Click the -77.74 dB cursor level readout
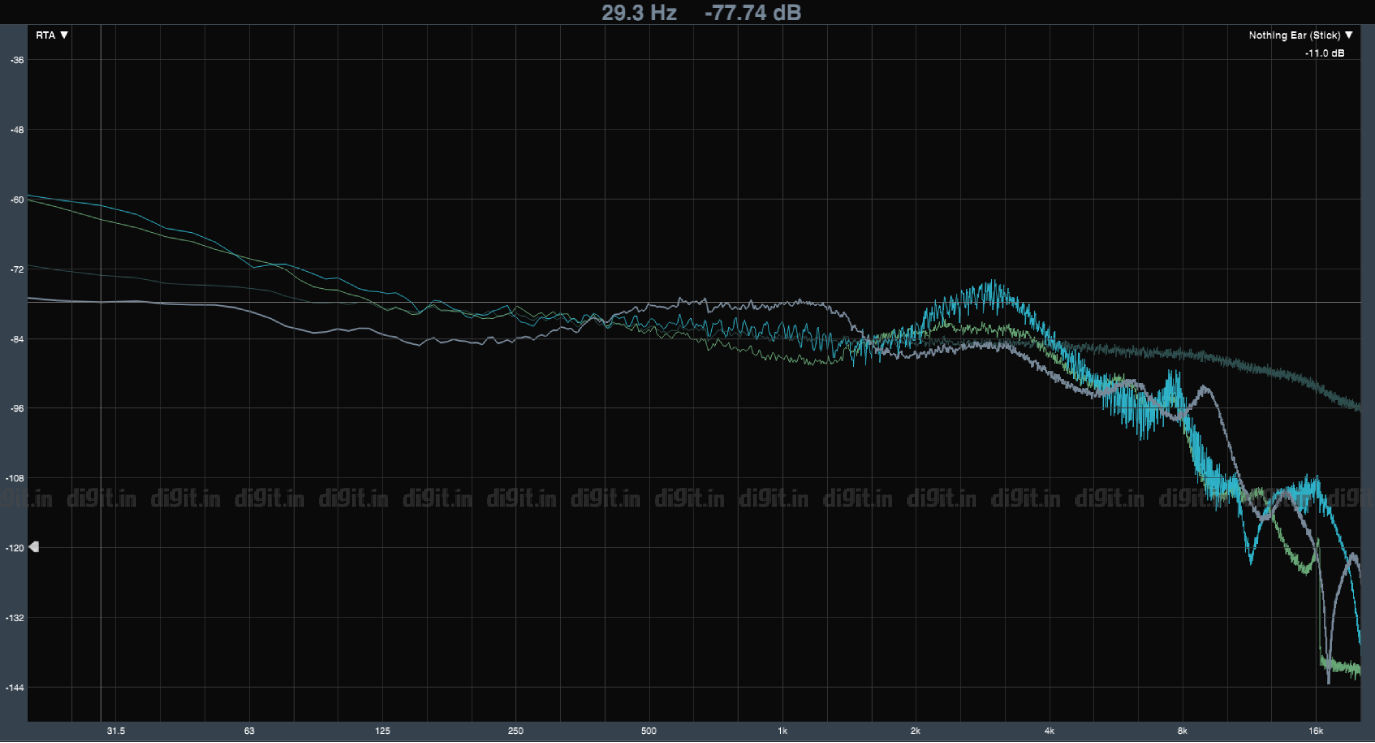Image resolution: width=1375 pixels, height=743 pixels. pyautogui.click(x=753, y=12)
